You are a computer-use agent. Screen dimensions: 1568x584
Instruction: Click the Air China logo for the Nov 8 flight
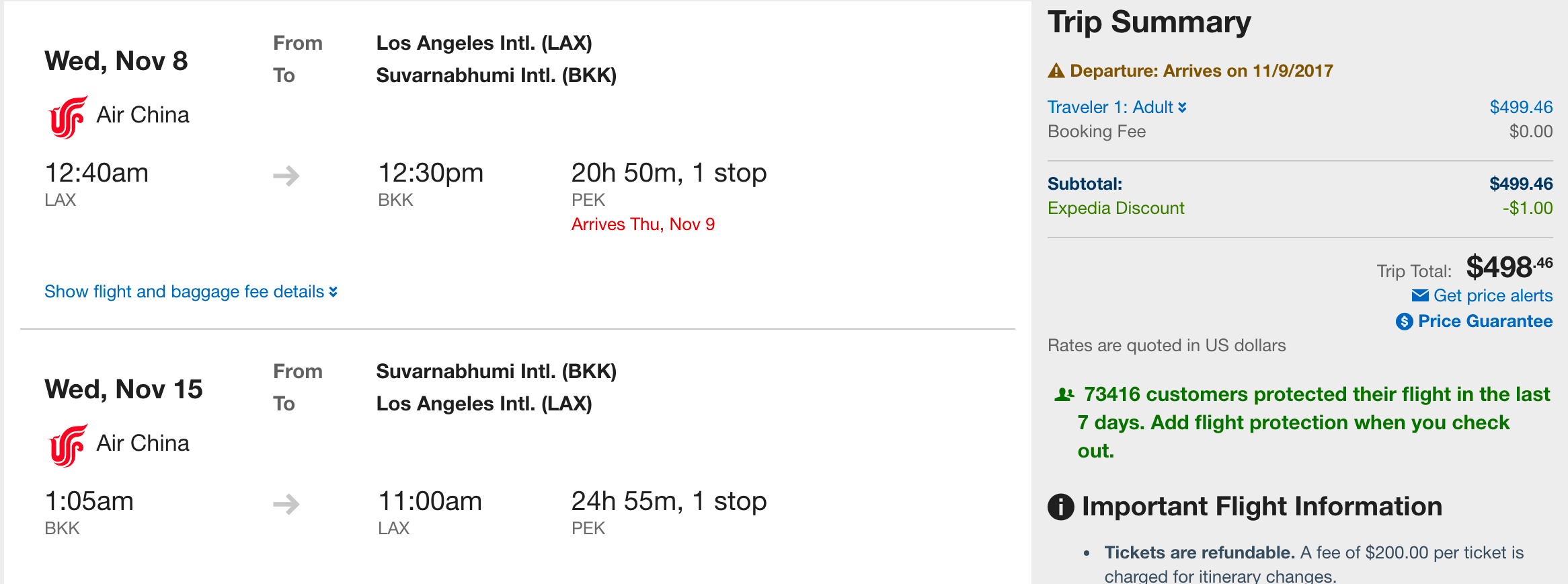point(68,117)
